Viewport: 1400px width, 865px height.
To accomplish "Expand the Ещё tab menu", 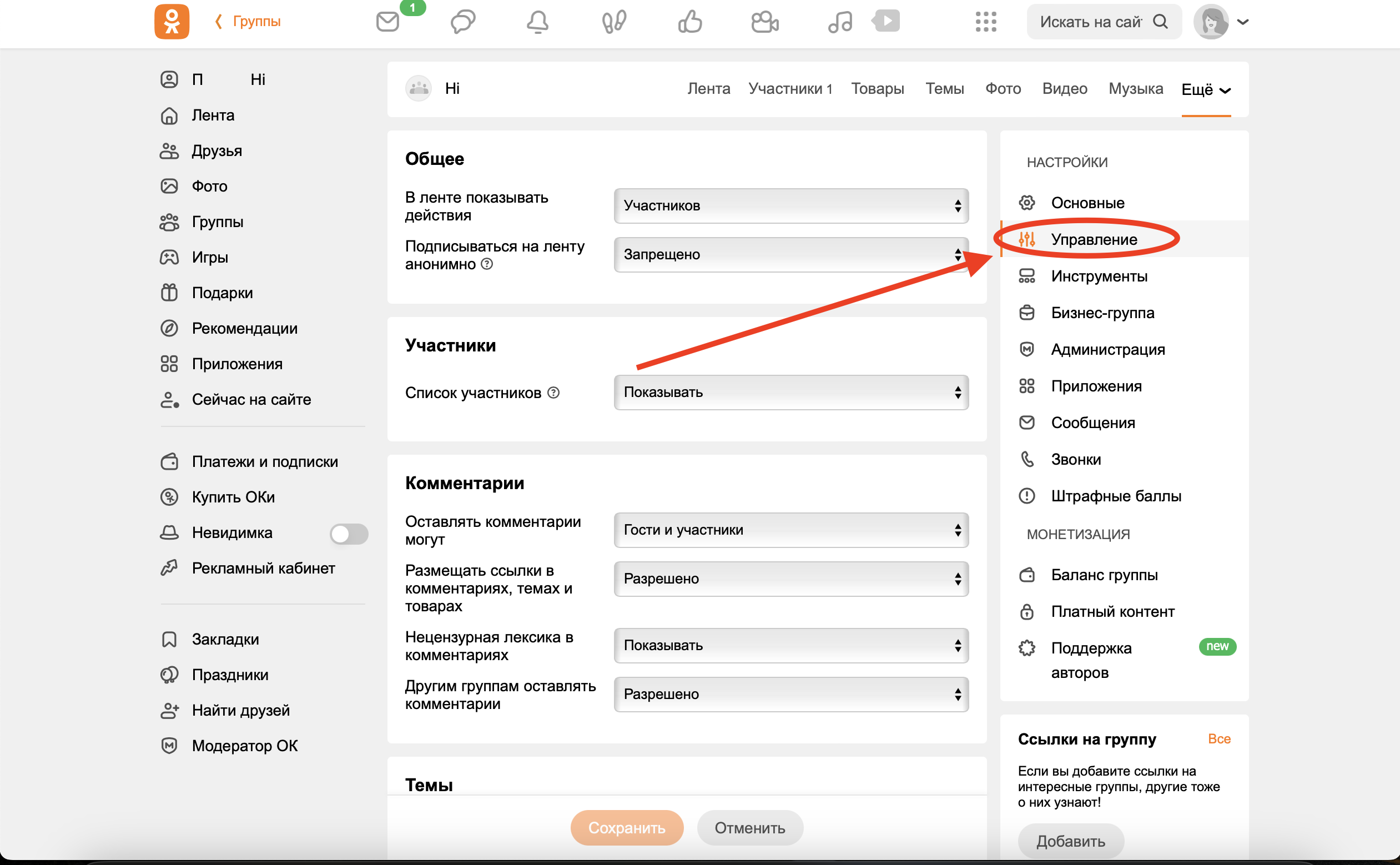I will point(1206,89).
